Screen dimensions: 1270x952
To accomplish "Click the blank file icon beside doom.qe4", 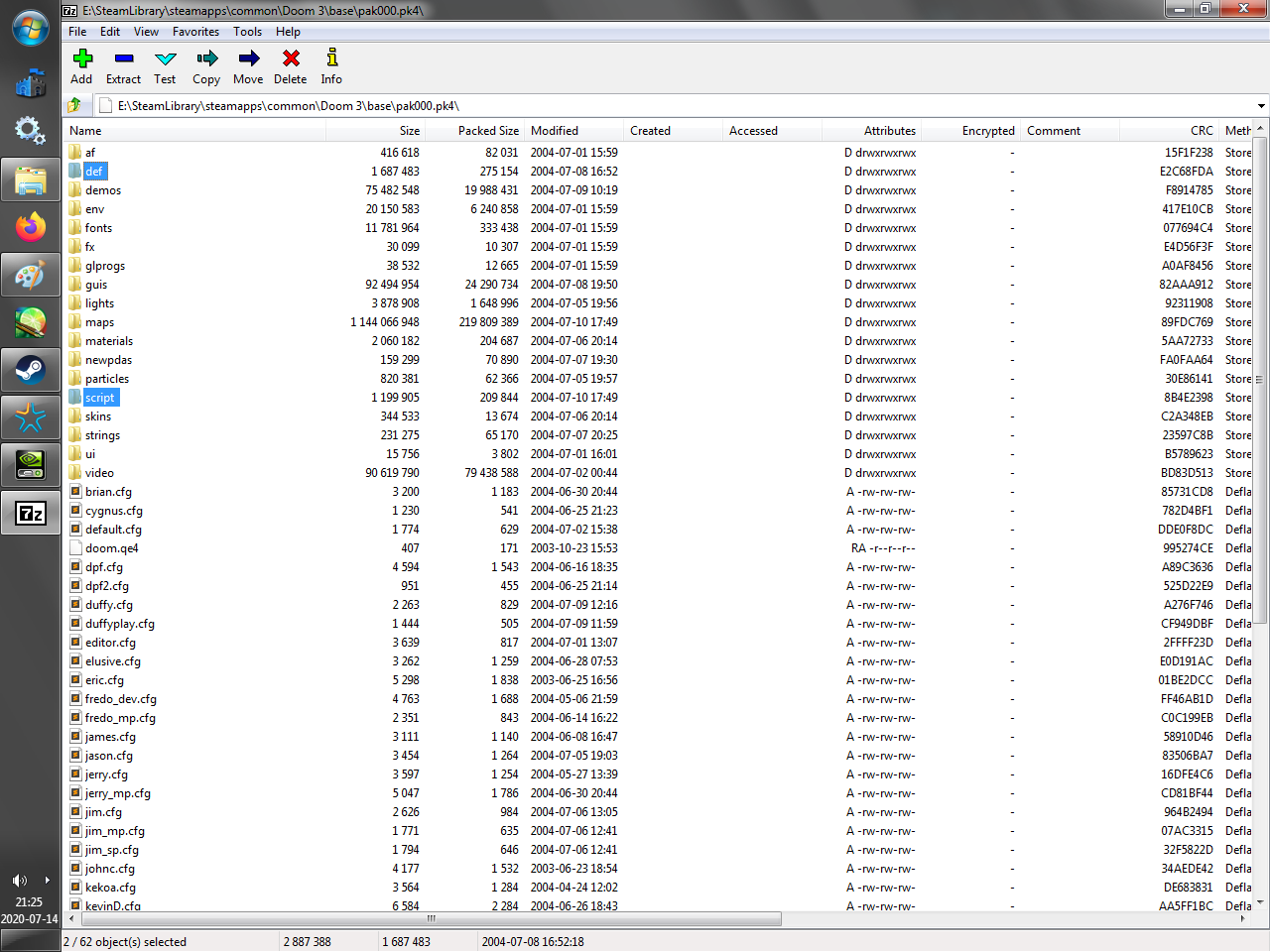I will point(75,547).
